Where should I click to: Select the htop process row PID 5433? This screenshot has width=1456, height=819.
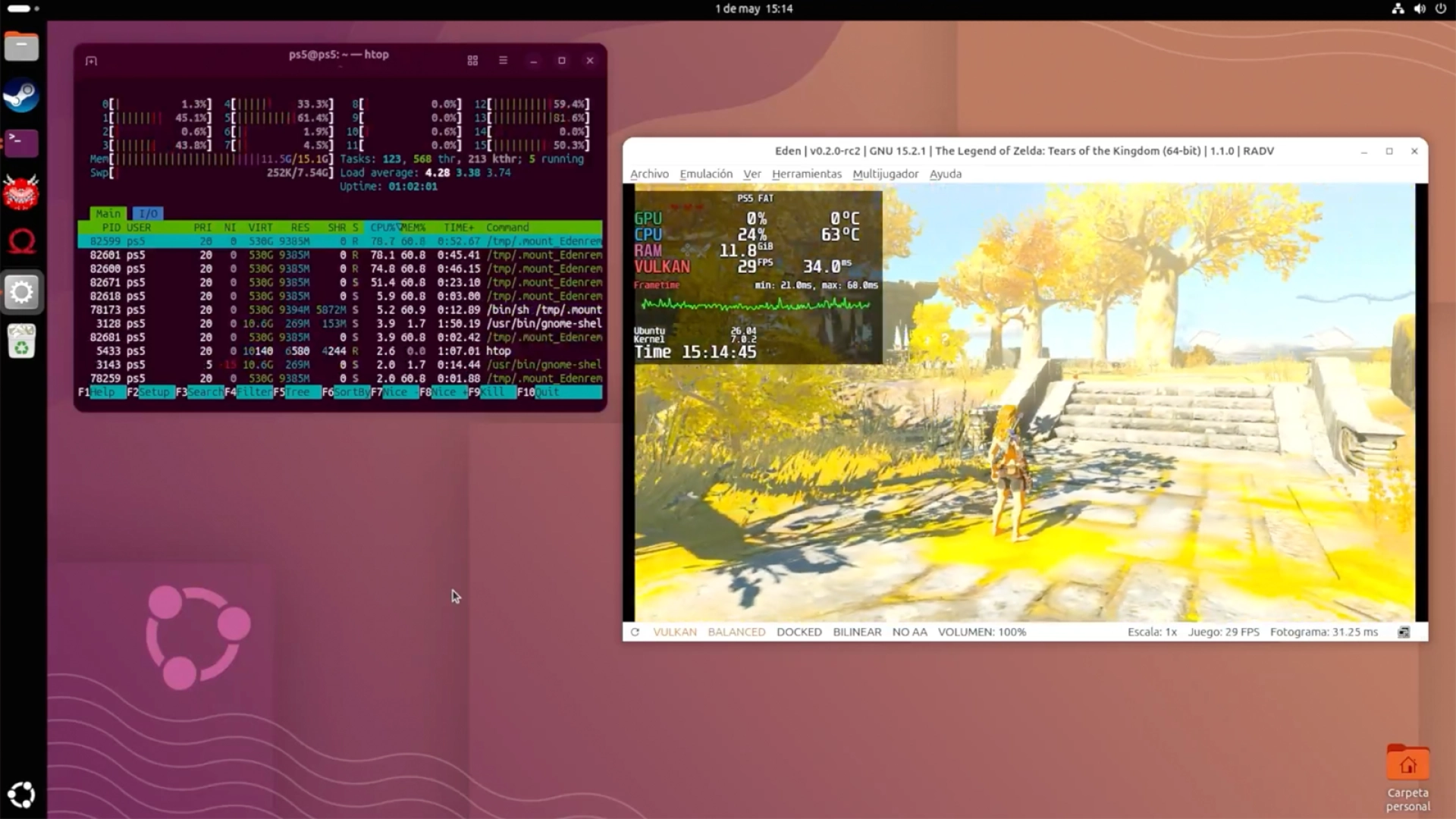[x=340, y=350]
